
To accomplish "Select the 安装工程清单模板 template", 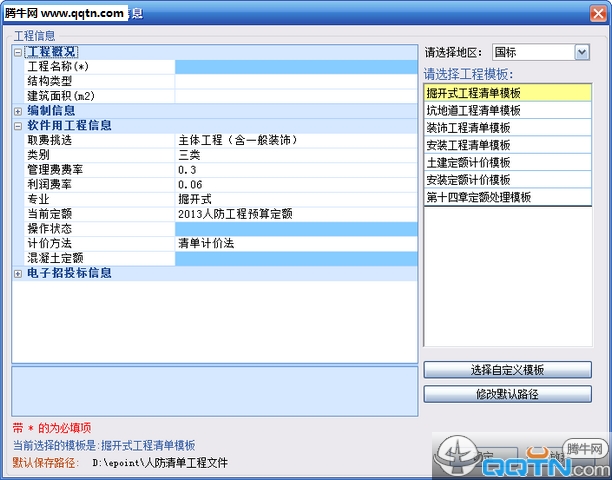I will coord(507,145).
